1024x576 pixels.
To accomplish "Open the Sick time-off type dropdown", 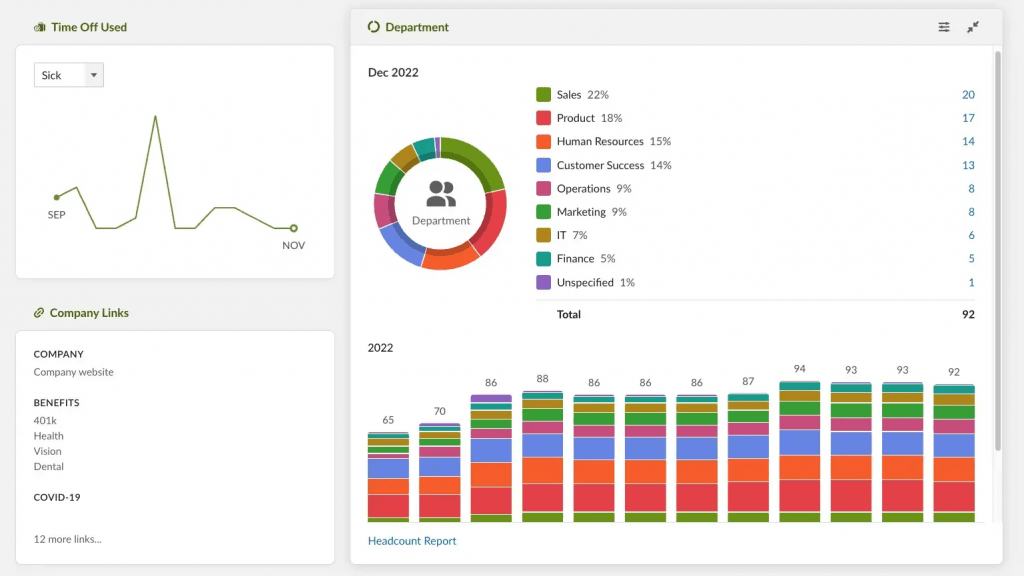I will click(x=68, y=74).
